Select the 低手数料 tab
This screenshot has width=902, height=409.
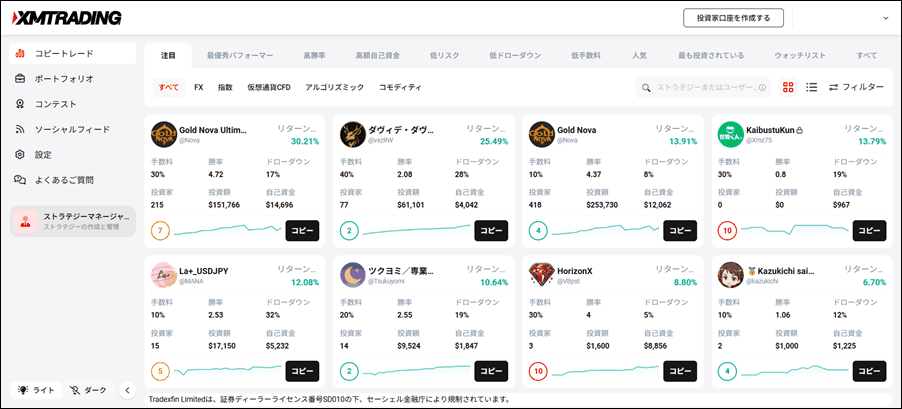(x=586, y=56)
